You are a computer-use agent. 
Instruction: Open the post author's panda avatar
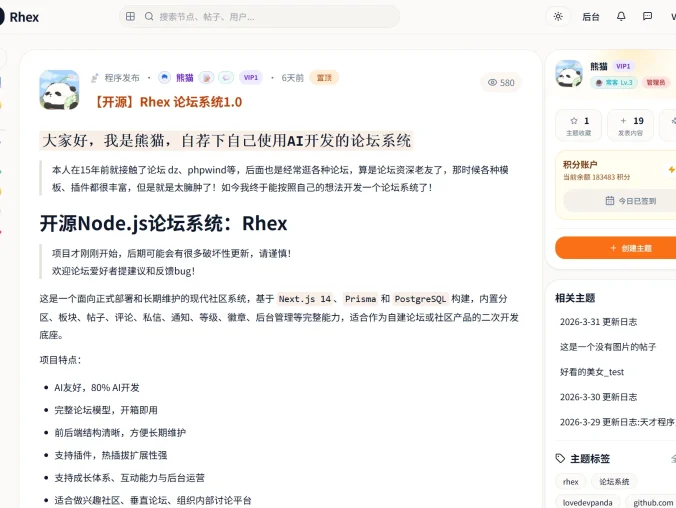pos(59,90)
